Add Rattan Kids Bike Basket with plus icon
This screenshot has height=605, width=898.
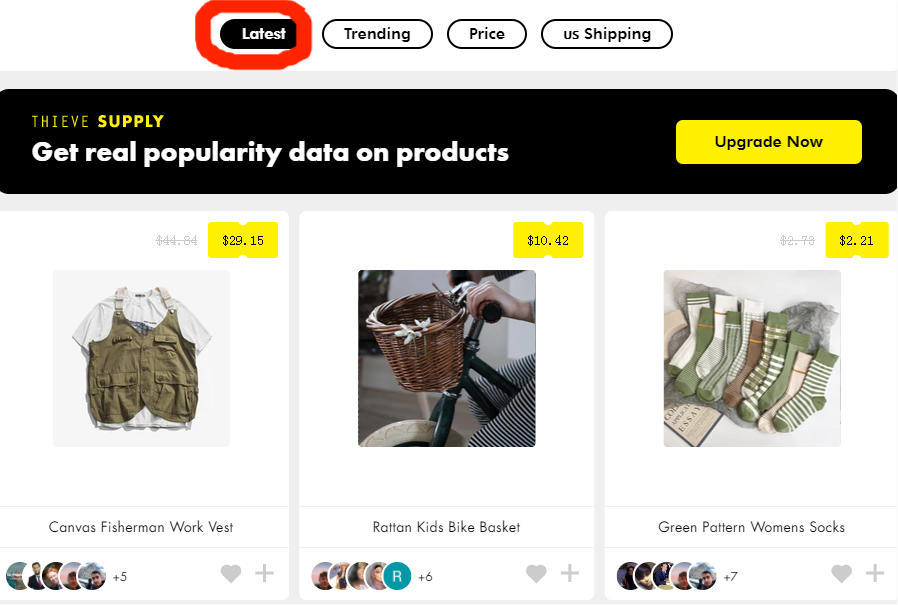click(570, 572)
